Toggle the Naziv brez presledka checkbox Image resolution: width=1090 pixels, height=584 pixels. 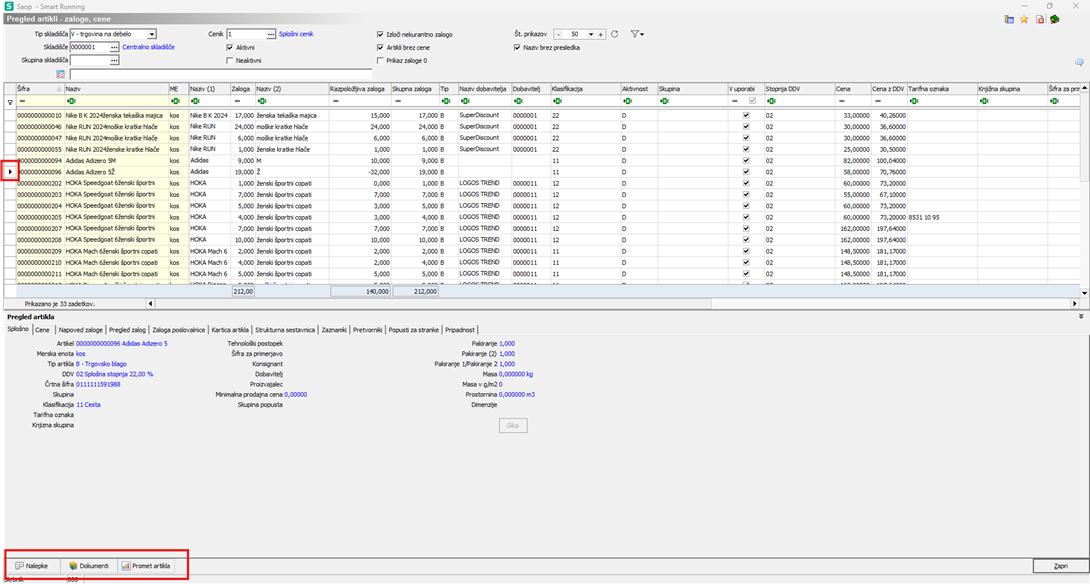click(517, 47)
